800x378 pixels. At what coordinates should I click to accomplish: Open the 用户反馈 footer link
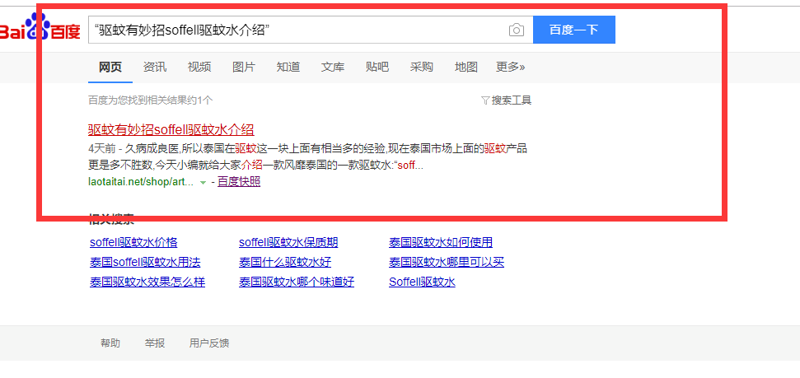[x=209, y=343]
